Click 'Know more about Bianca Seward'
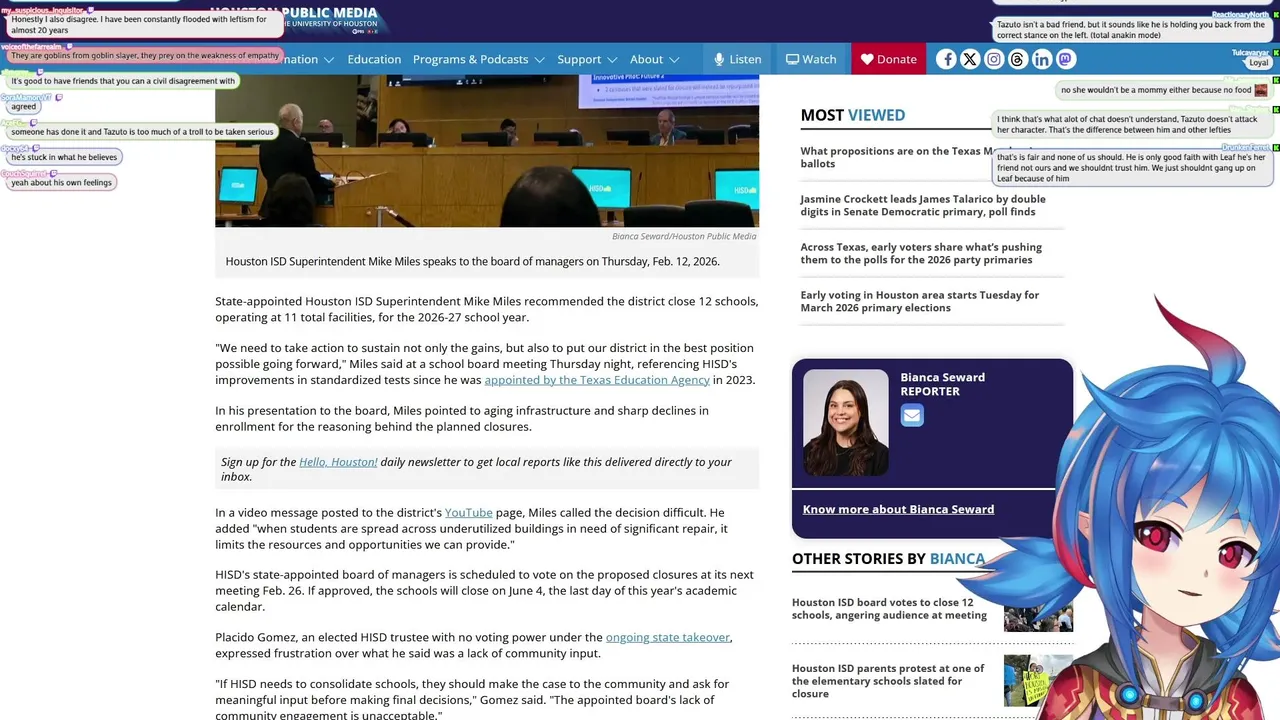The height and width of the screenshot is (720, 1280). pyautogui.click(x=898, y=509)
